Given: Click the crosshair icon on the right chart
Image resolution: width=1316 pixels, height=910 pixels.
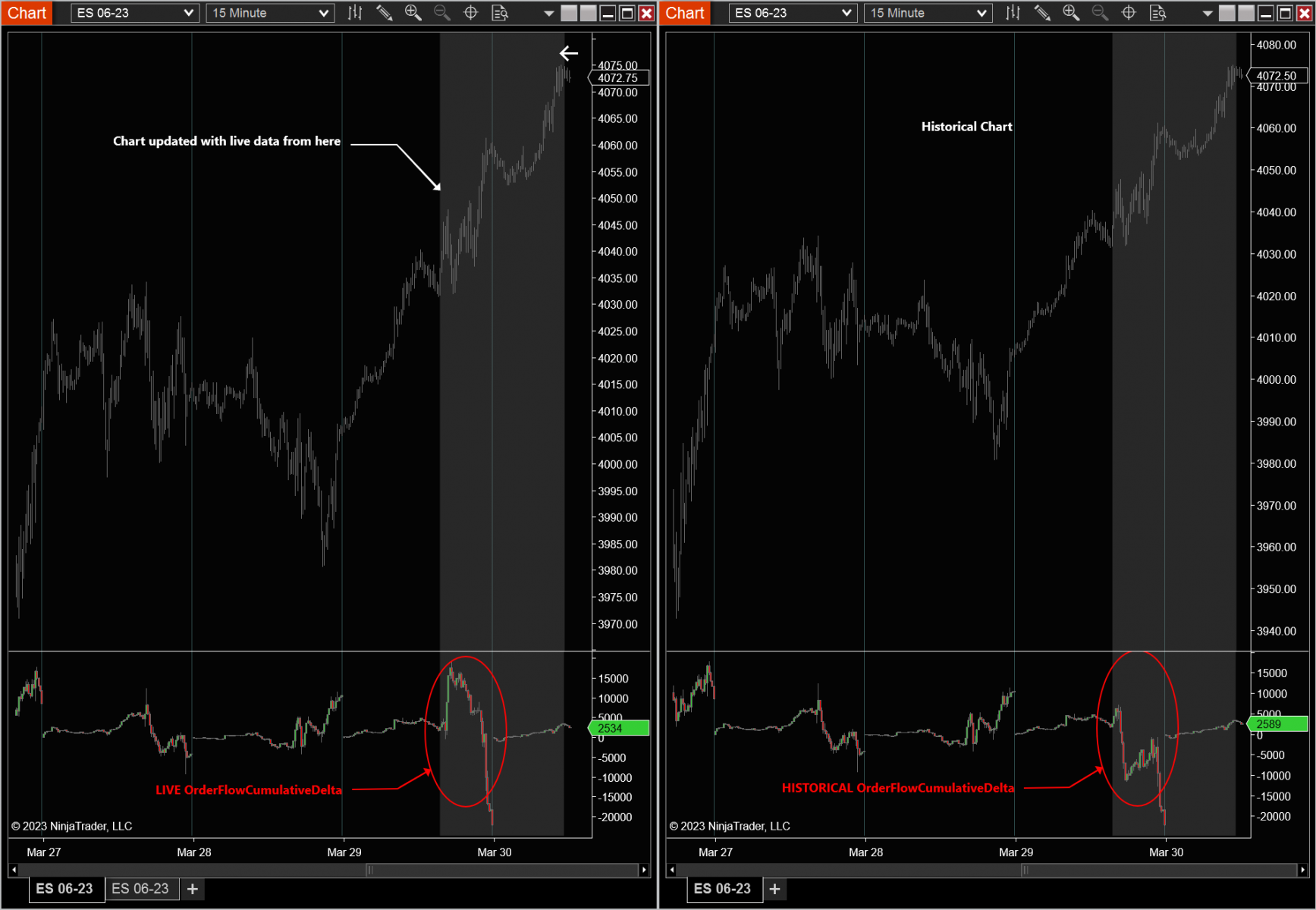Looking at the screenshot, I should click(1129, 12).
